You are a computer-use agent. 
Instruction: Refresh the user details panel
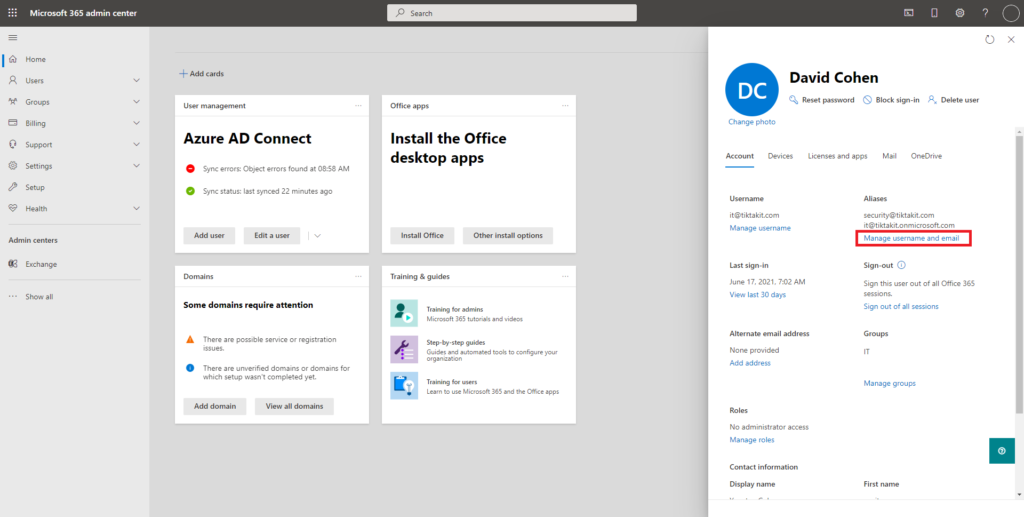989,40
